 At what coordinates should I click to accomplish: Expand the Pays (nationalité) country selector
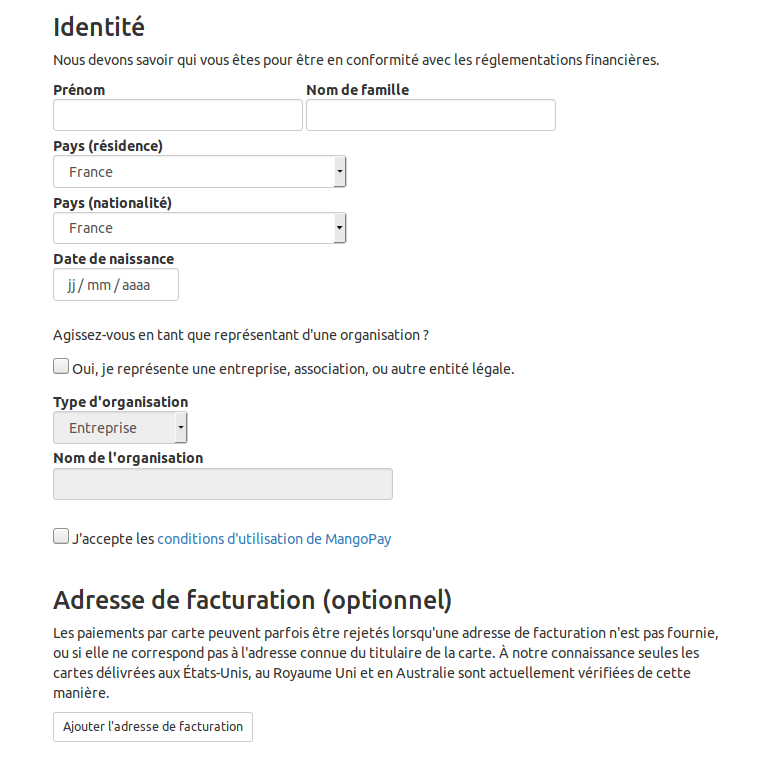[x=199, y=228]
